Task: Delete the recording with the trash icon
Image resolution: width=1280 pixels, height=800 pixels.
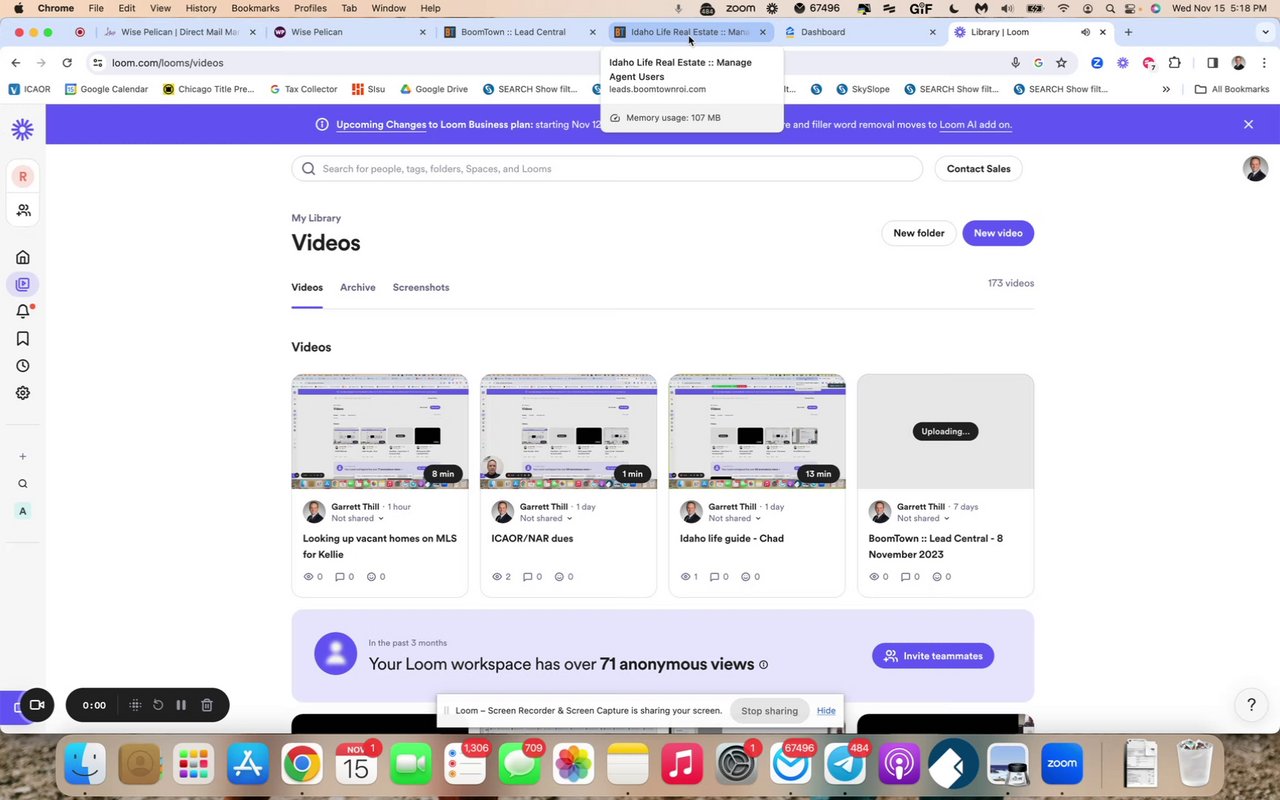Action: click(x=207, y=705)
